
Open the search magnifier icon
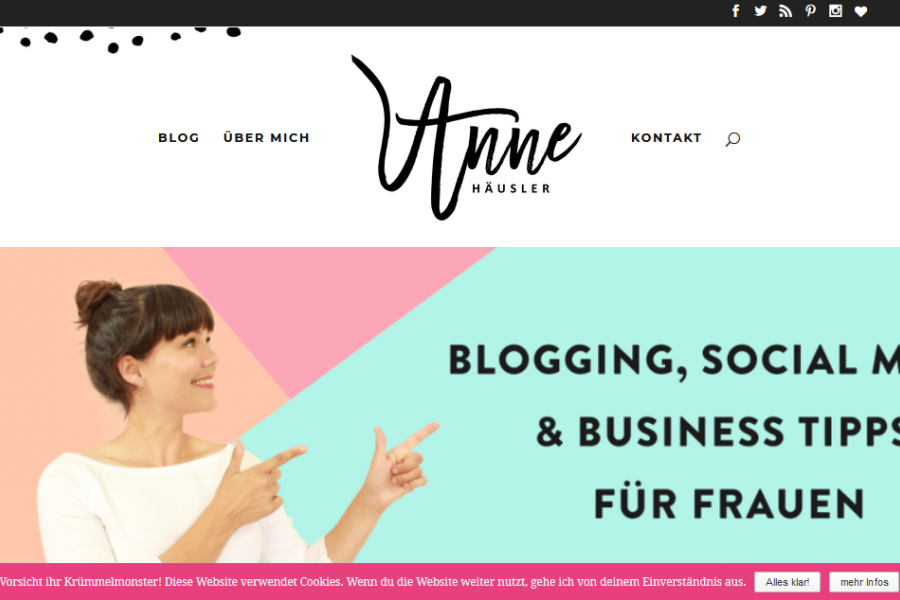coord(732,139)
